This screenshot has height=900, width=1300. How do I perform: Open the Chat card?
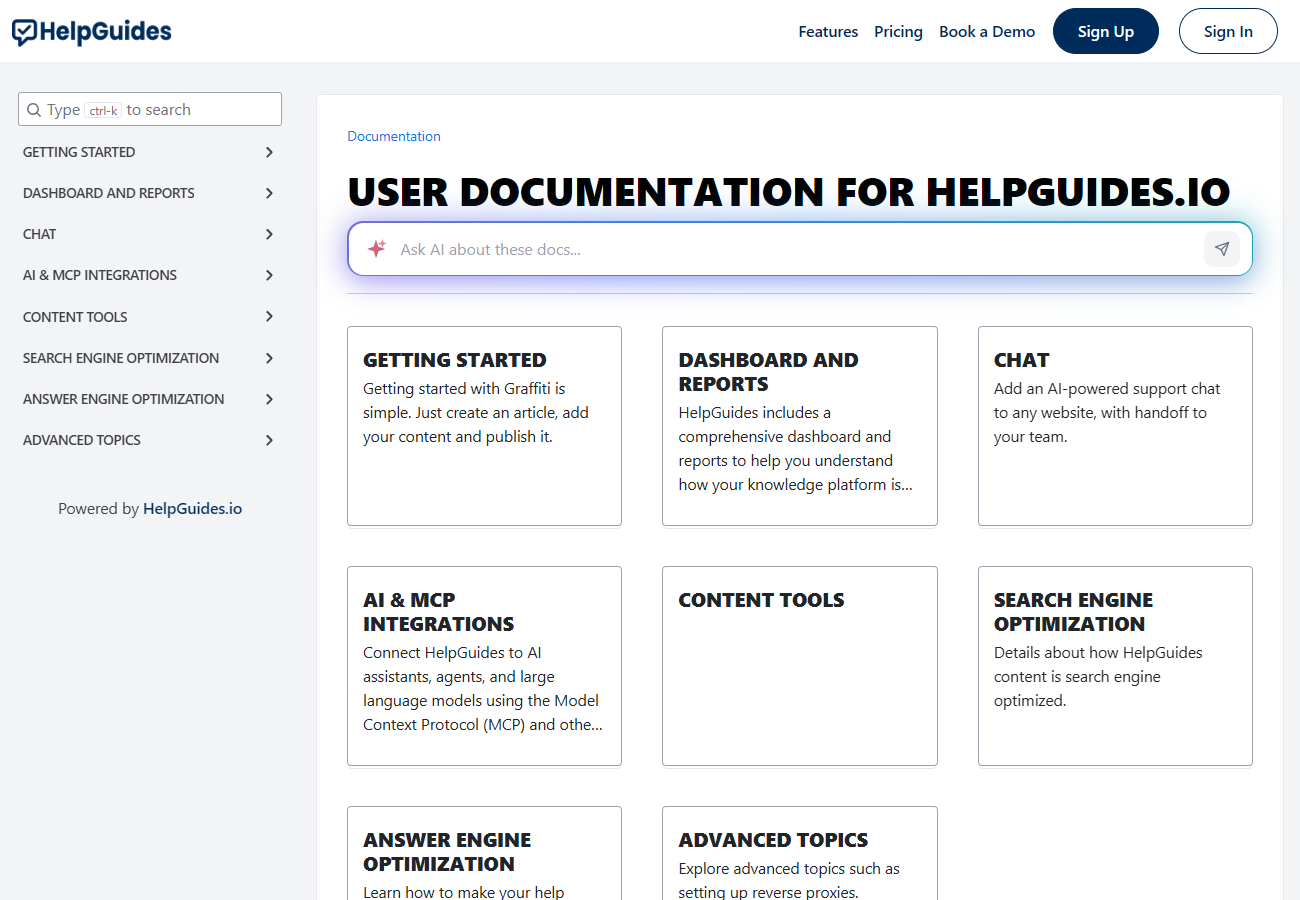coord(1115,426)
